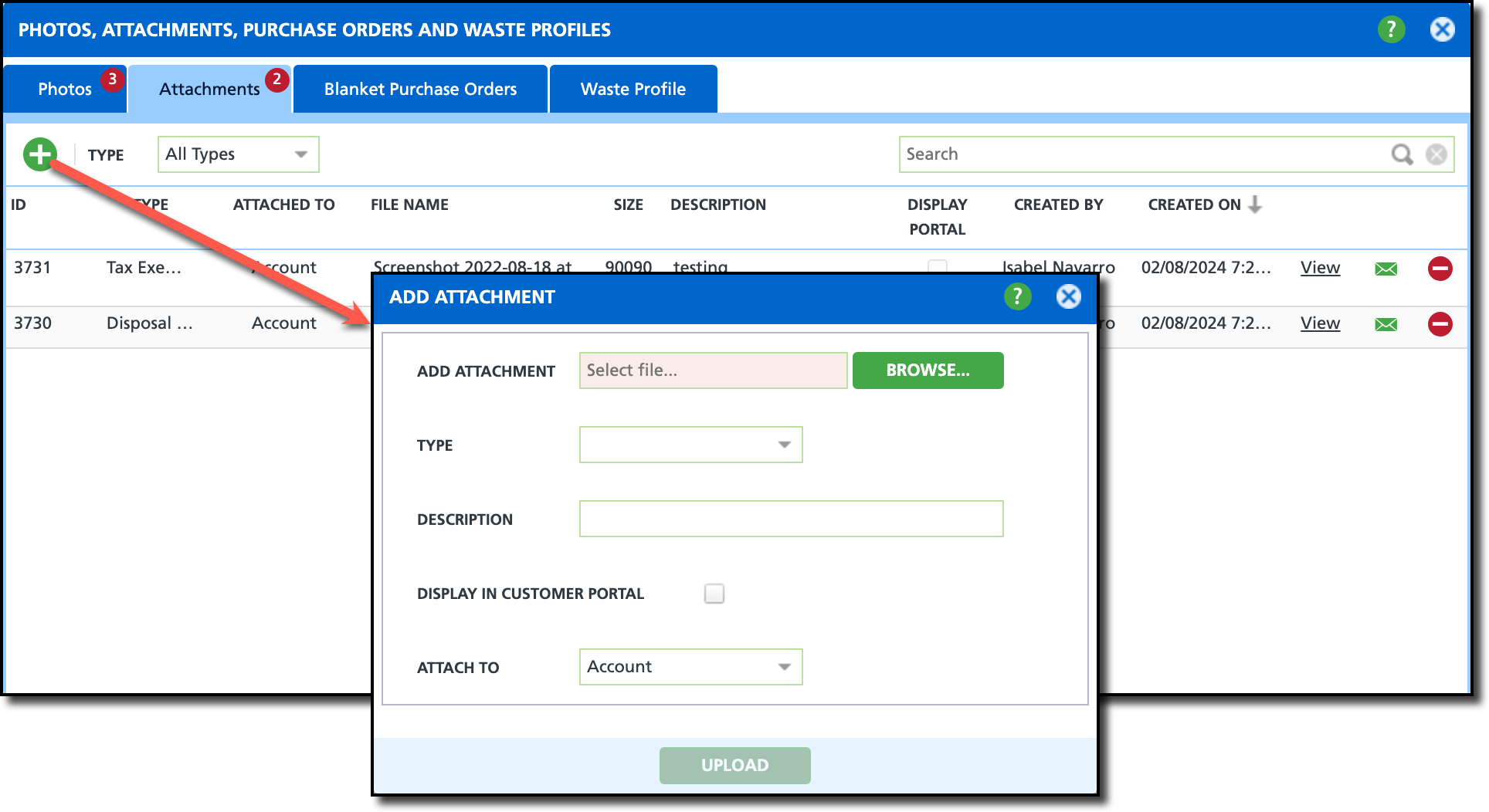Sort by Created By column
Image resolution: width=1489 pixels, height=812 pixels.
coord(1058,205)
